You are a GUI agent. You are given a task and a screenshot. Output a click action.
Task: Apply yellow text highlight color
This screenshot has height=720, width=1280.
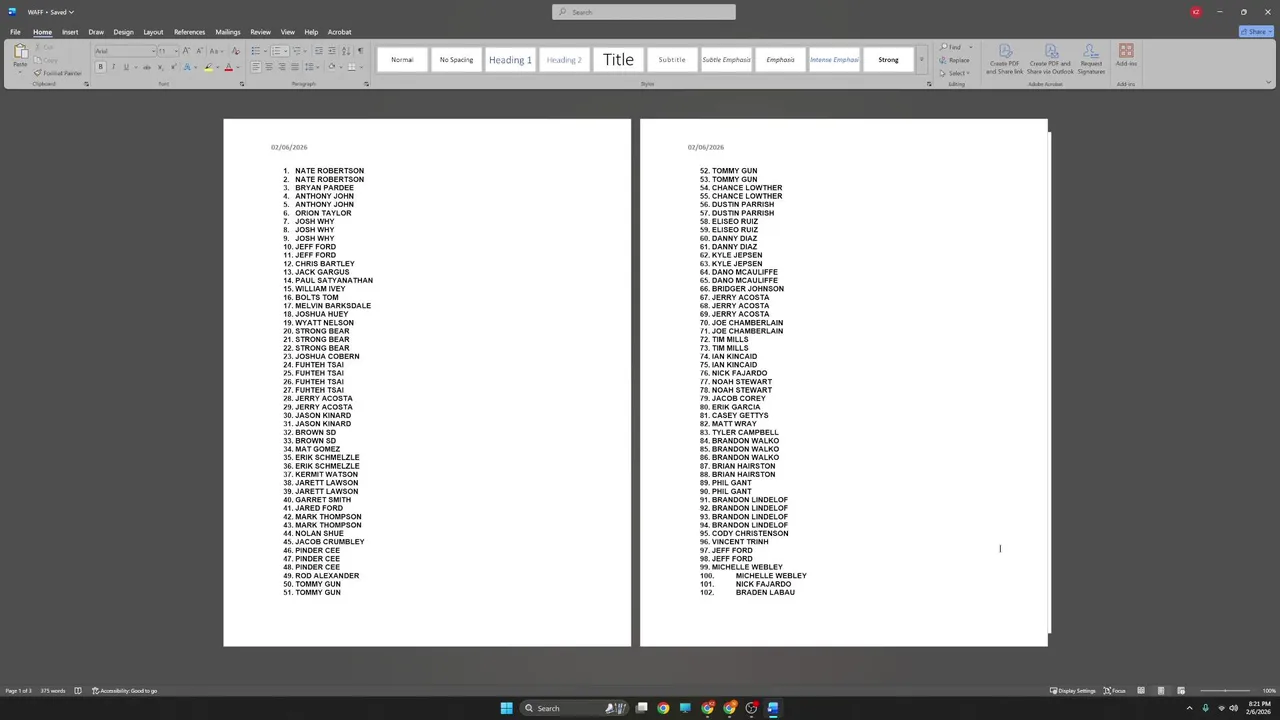[x=209, y=67]
